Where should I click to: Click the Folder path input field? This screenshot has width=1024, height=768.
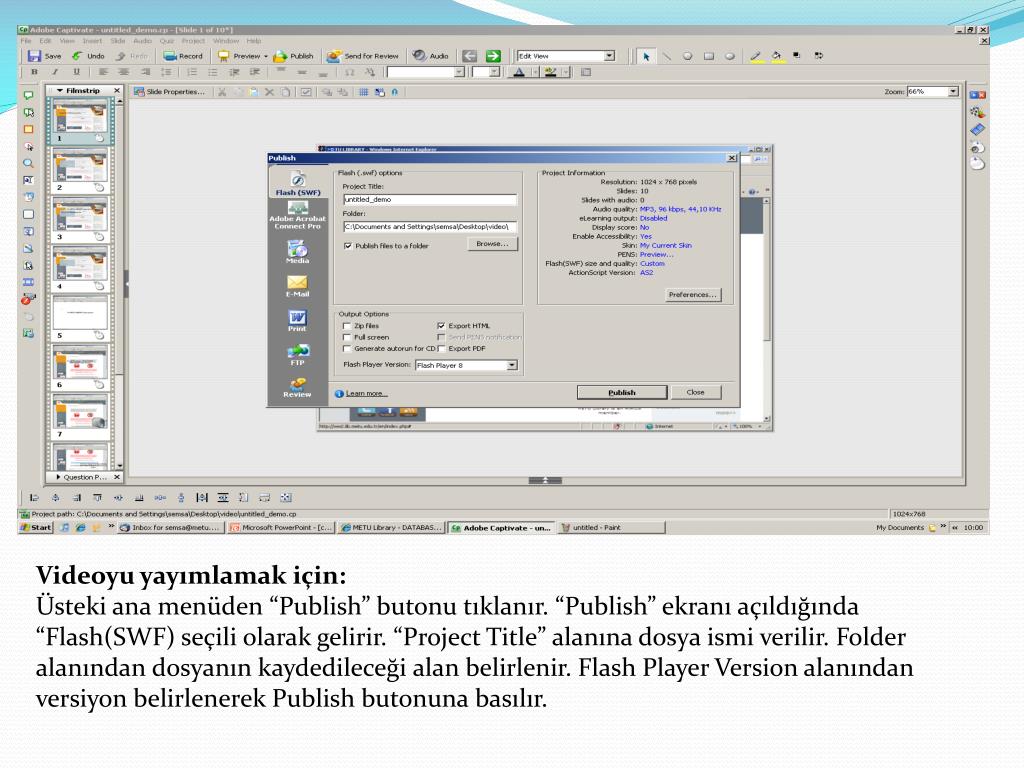[430, 227]
